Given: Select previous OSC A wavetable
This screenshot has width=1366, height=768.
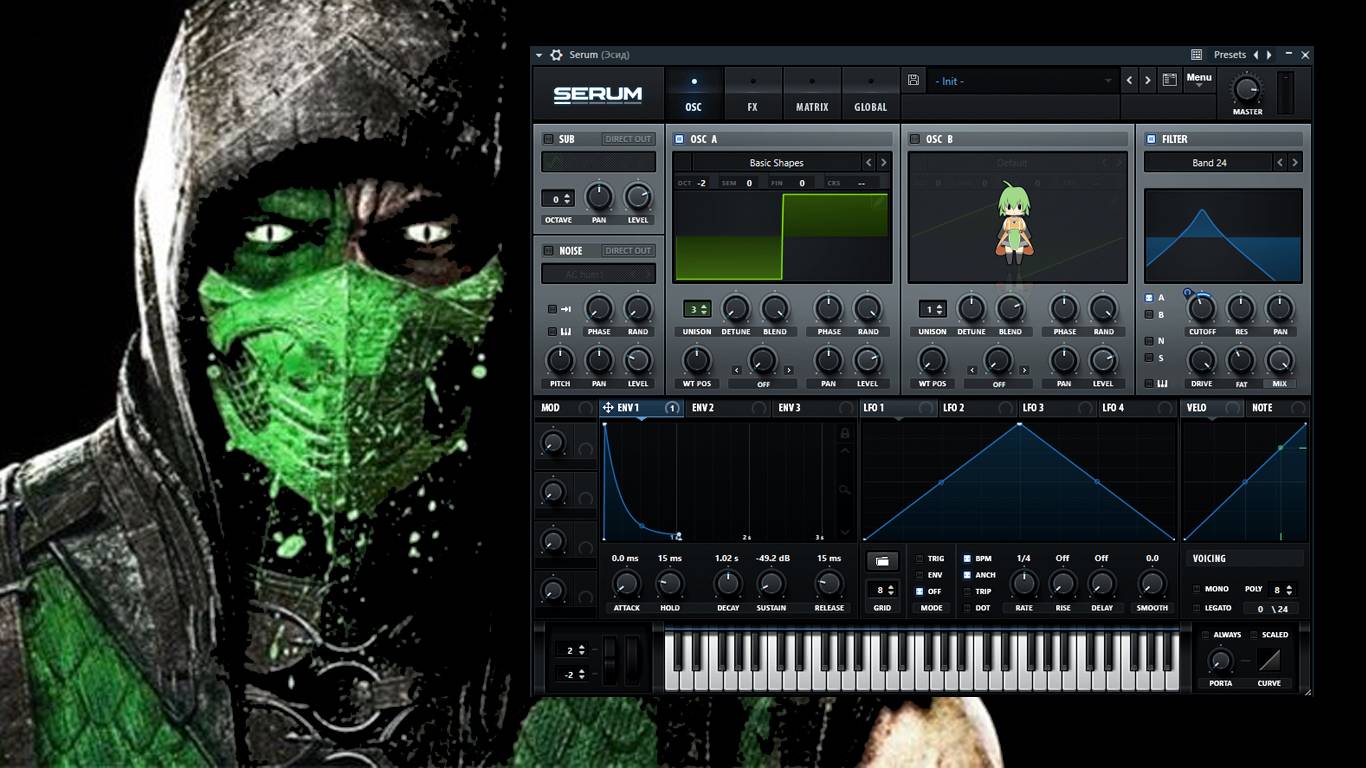Looking at the screenshot, I should pos(868,162).
